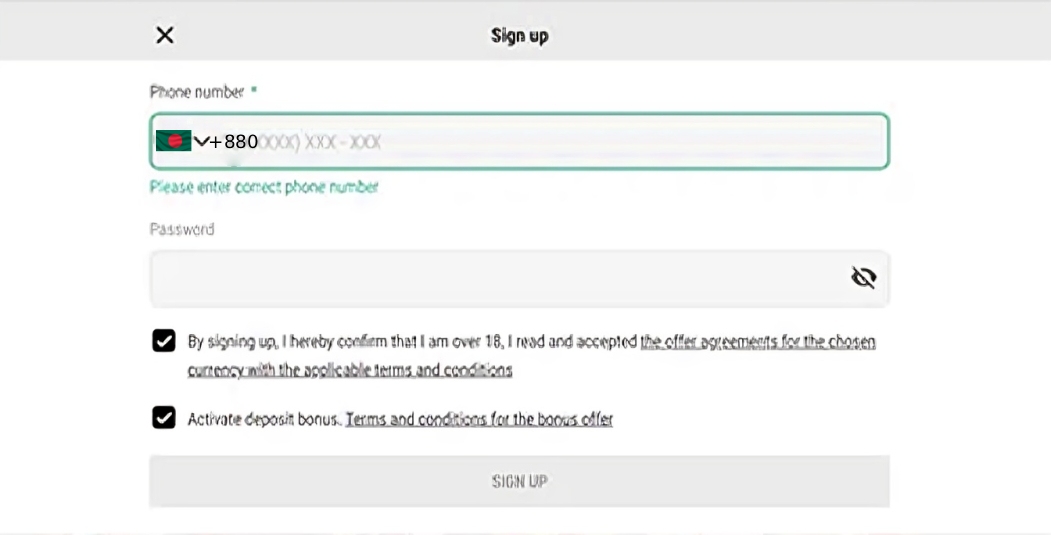
Task: Click the Bangladesh flag icon
Action: pyautogui.click(x=173, y=141)
